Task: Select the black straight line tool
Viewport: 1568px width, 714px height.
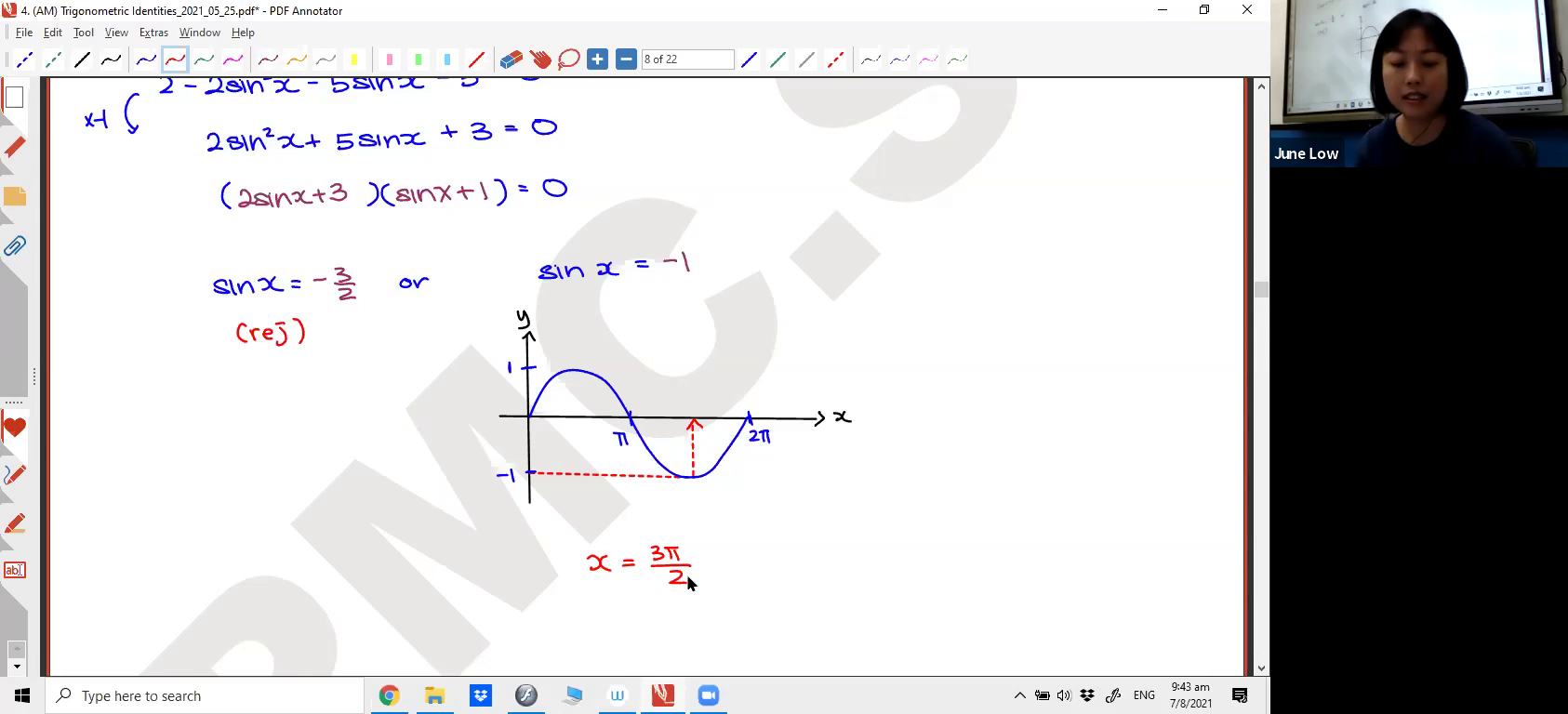Action: pos(82,59)
